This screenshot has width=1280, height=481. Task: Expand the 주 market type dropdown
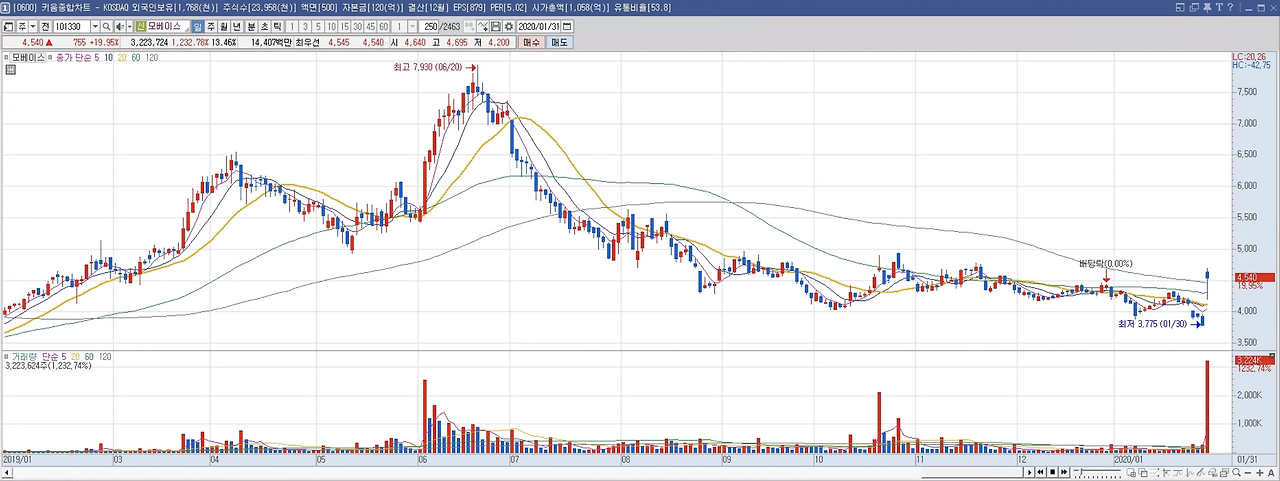33,26
